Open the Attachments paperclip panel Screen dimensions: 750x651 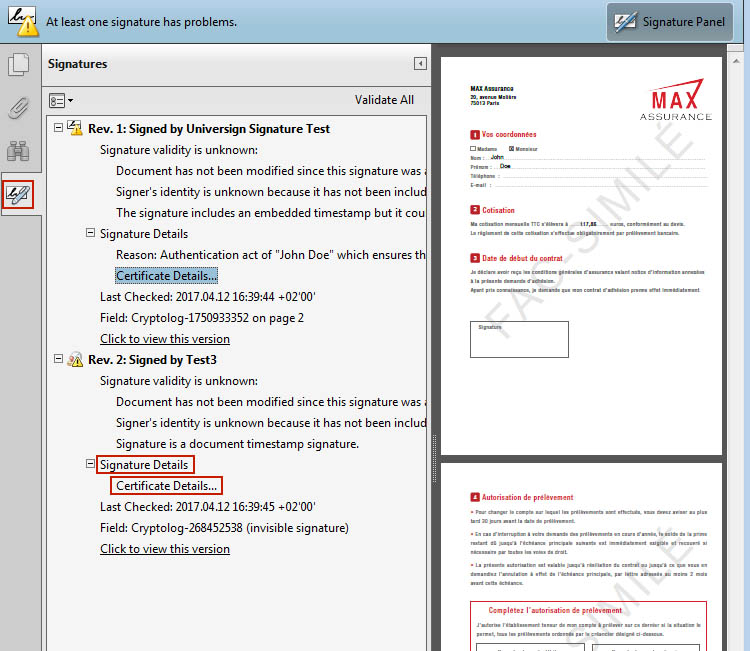tap(18, 108)
